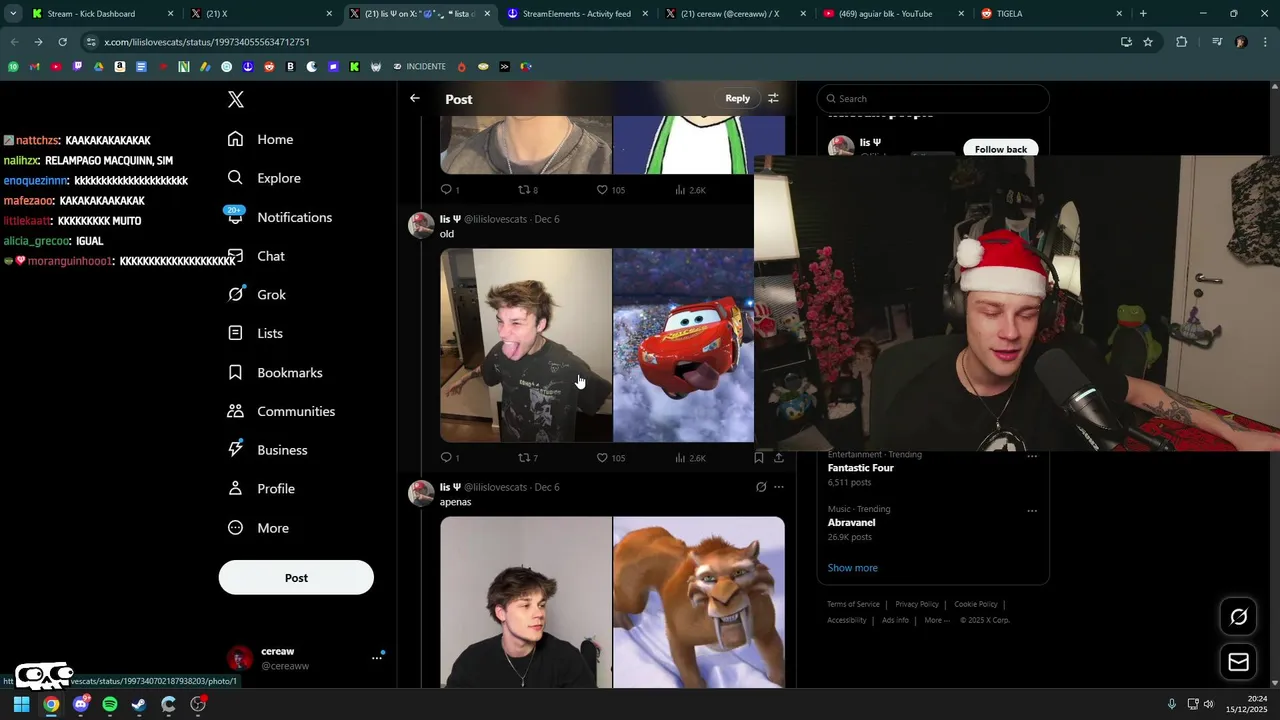1280x720 pixels.
Task: Open Profile from the sidebar
Action: click(x=261, y=489)
